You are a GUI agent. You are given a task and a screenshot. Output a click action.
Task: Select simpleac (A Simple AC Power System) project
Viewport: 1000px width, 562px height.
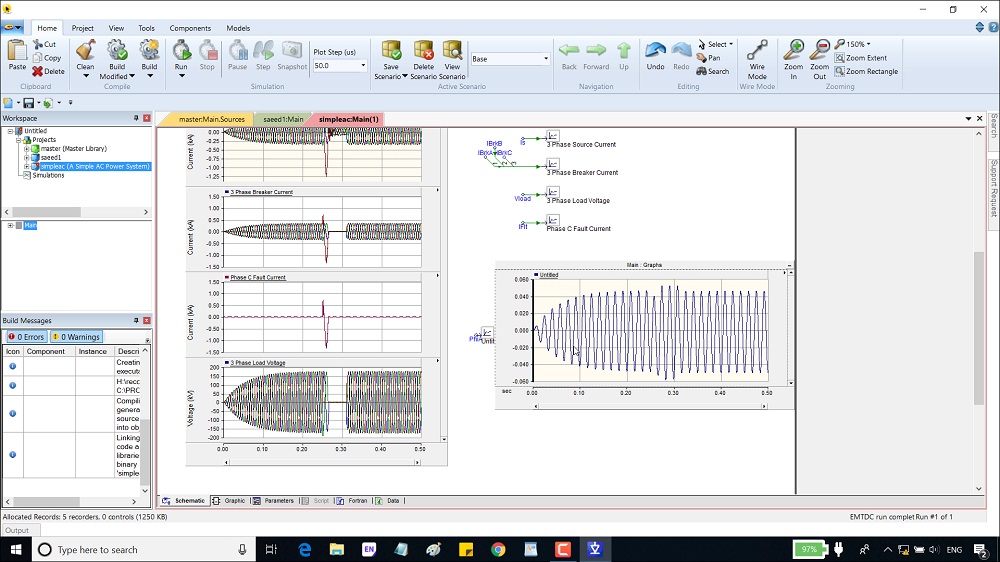(94, 166)
